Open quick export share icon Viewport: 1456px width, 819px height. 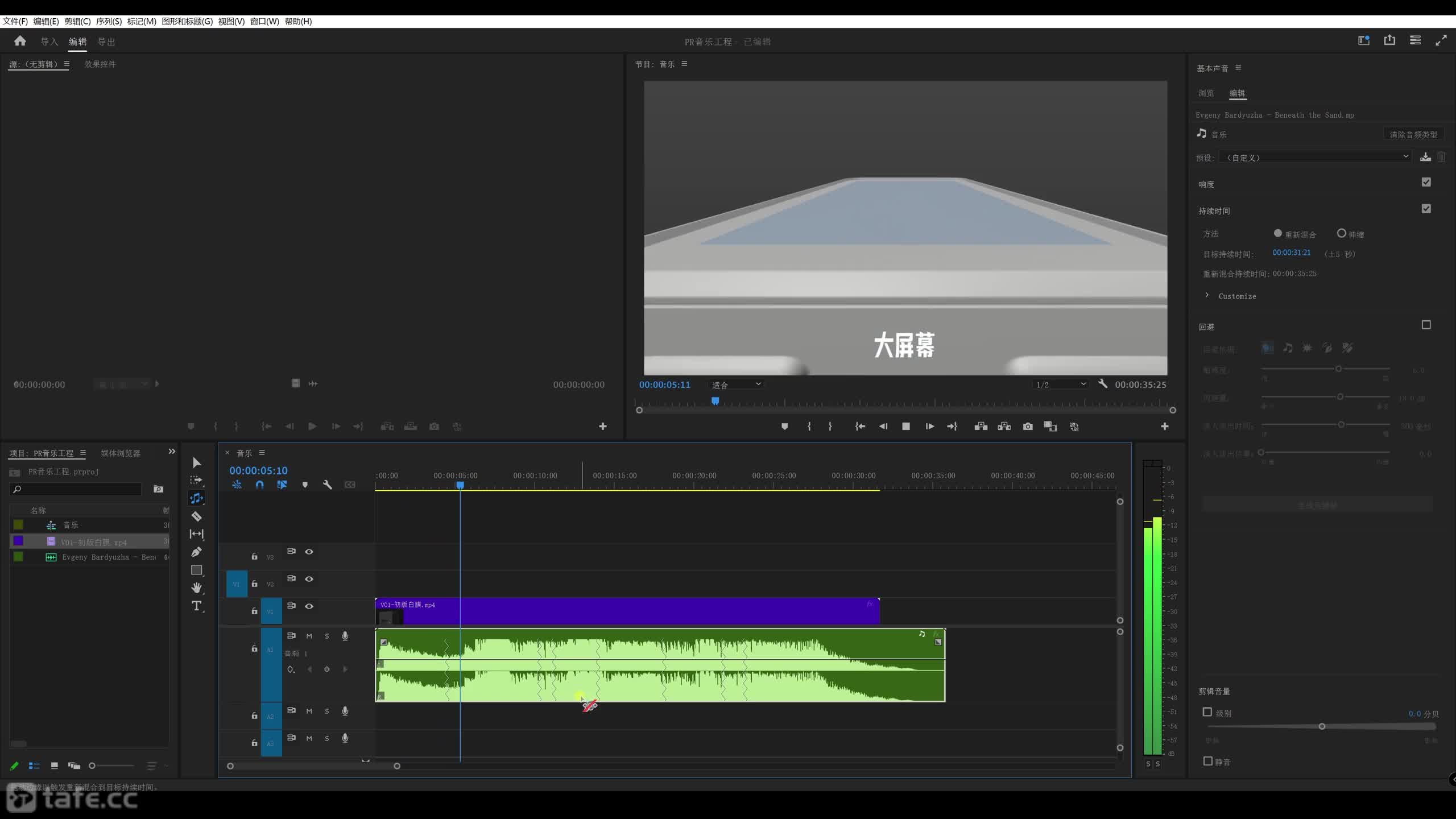[1389, 40]
